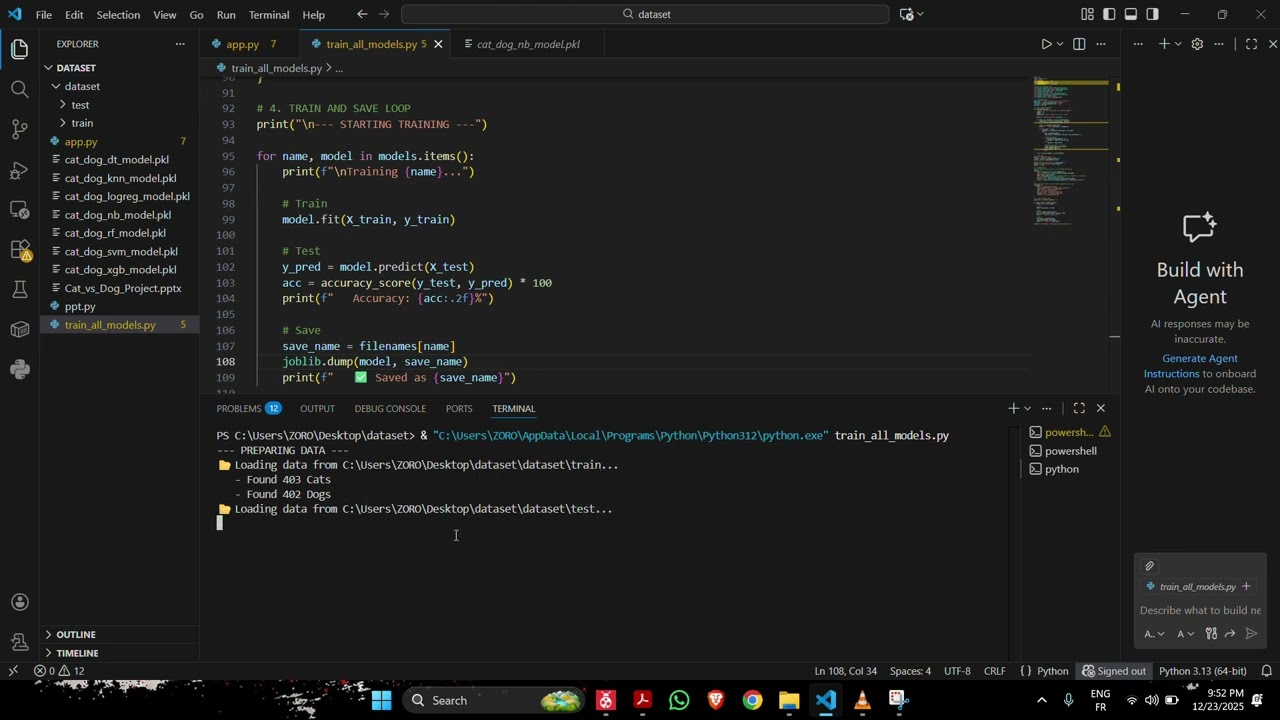Click the chat input describe field
Screen dimensions: 1280x720
click(1200, 610)
